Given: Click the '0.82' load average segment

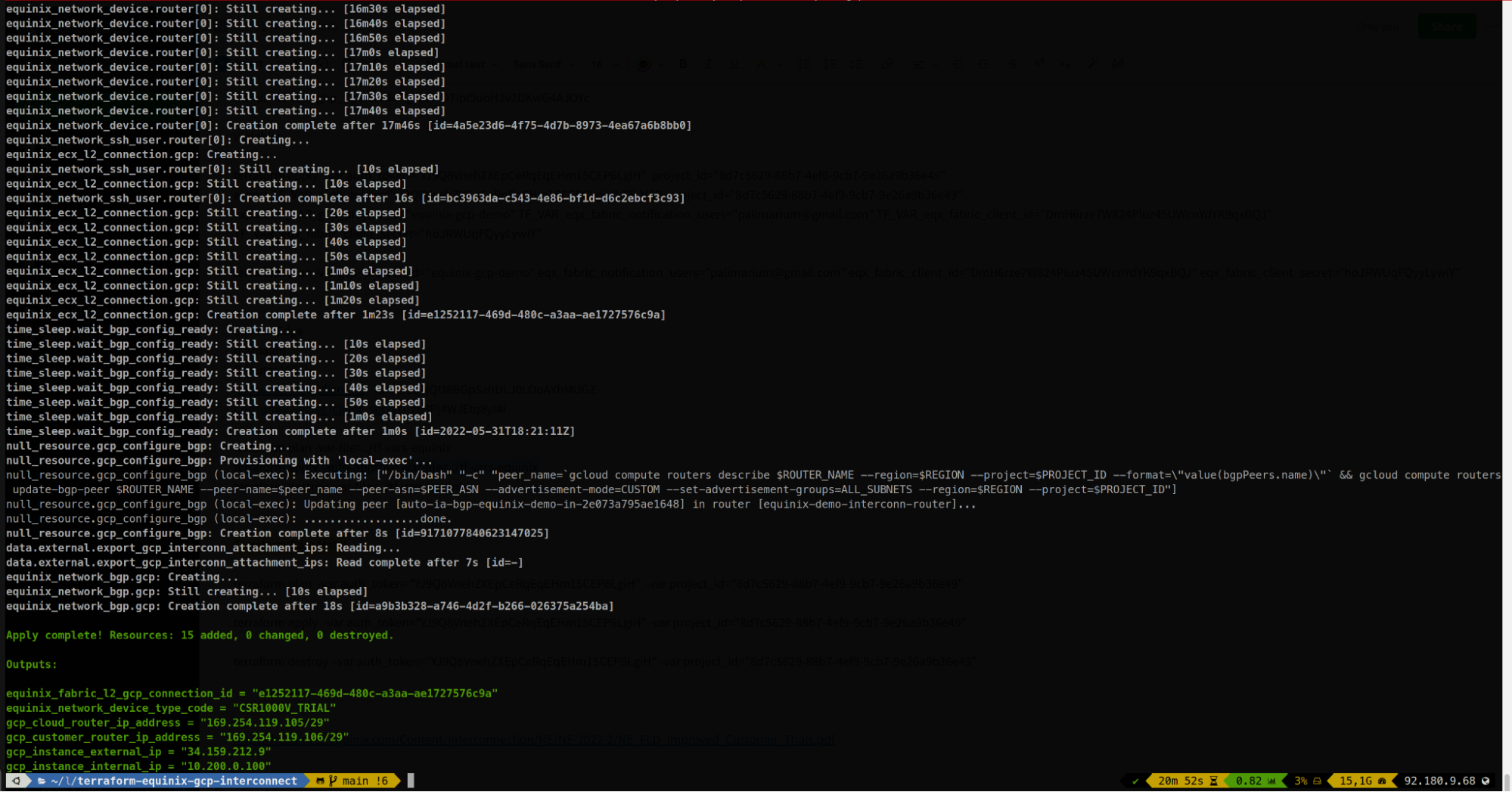Looking at the screenshot, I should 1256,781.
